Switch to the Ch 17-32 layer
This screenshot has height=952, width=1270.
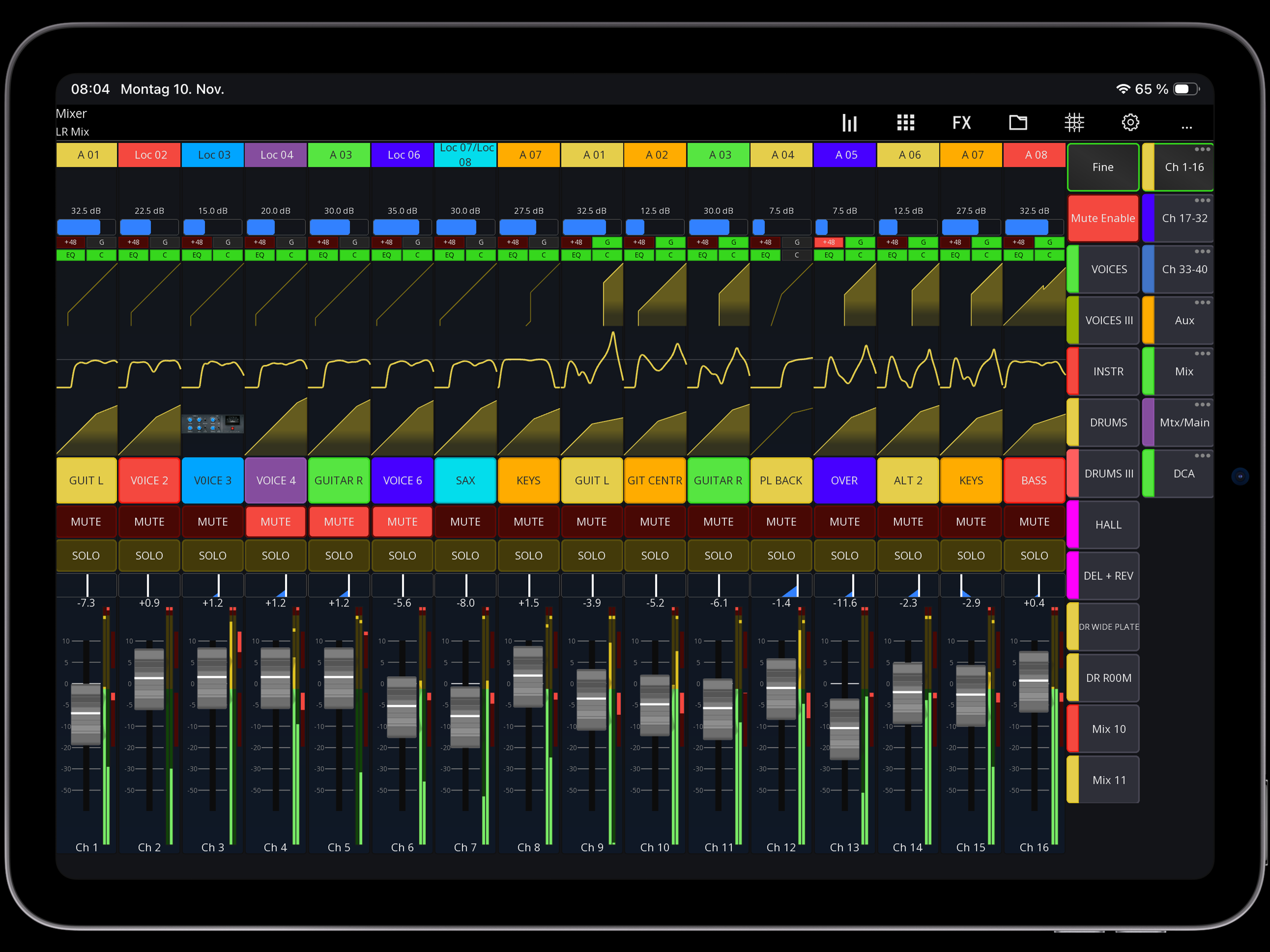tap(1184, 219)
